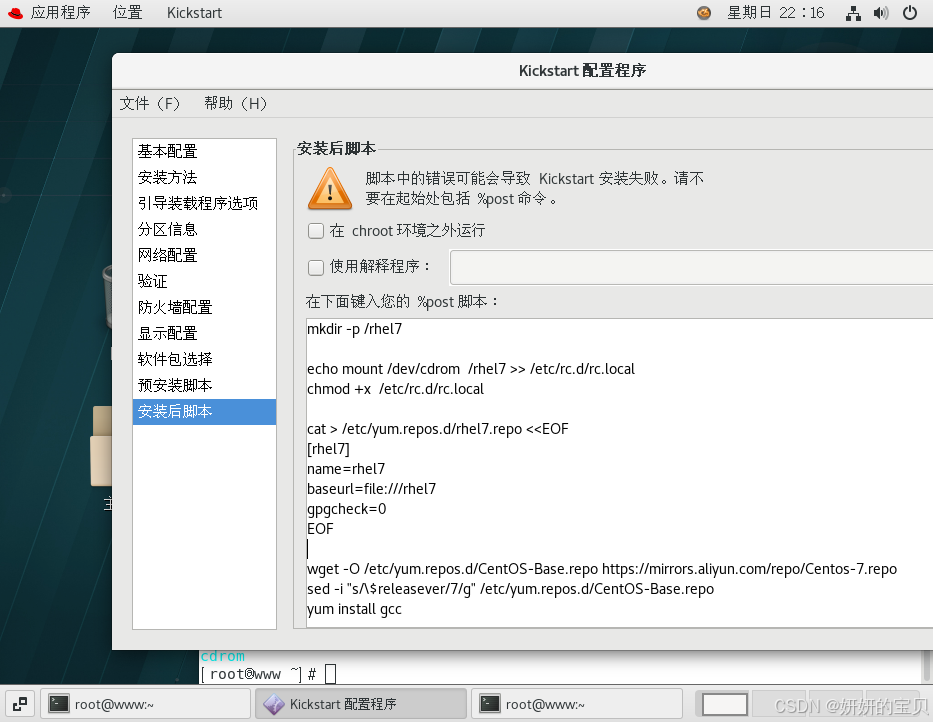Click the show-desktop icon in bottom taskbar
The height and width of the screenshot is (722, 933).
(x=20, y=704)
